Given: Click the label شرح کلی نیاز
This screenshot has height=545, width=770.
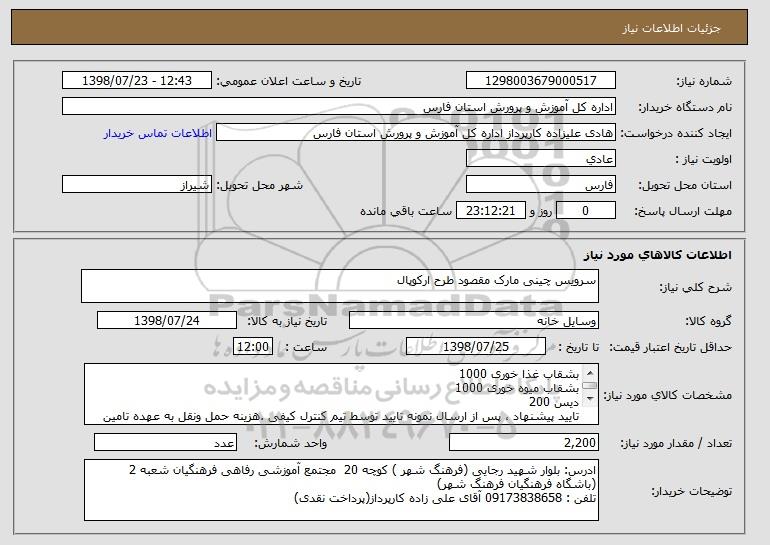Looking at the screenshot, I should tap(695, 287).
